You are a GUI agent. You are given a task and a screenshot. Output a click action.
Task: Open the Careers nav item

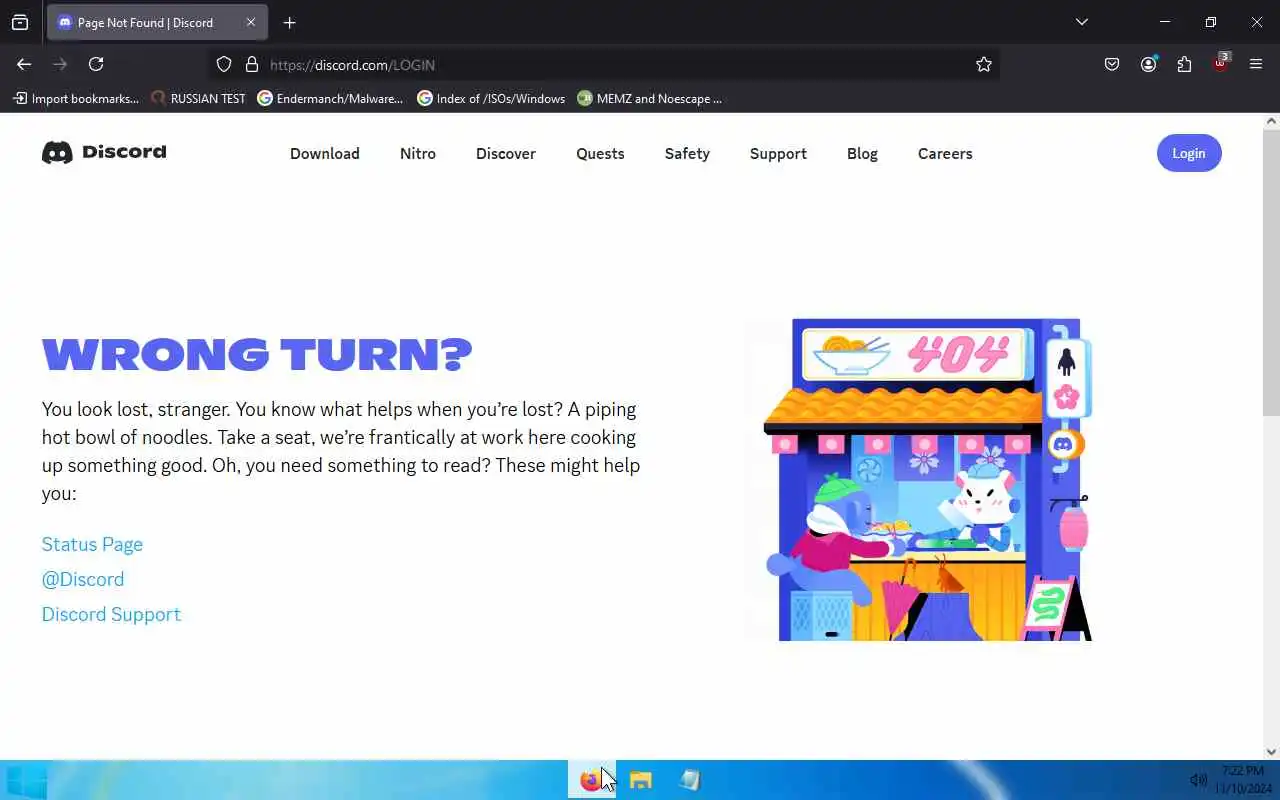(x=945, y=153)
